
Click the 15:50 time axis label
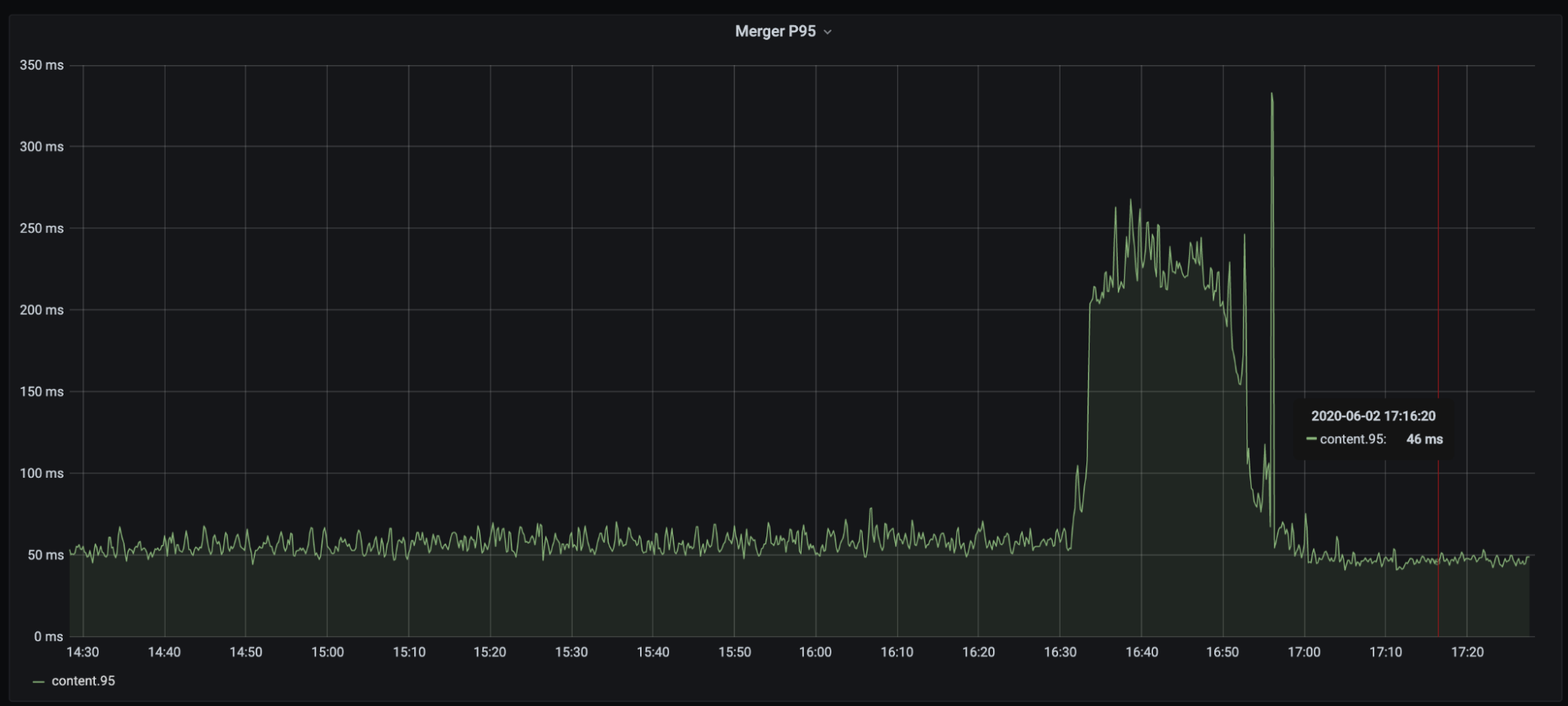point(734,652)
